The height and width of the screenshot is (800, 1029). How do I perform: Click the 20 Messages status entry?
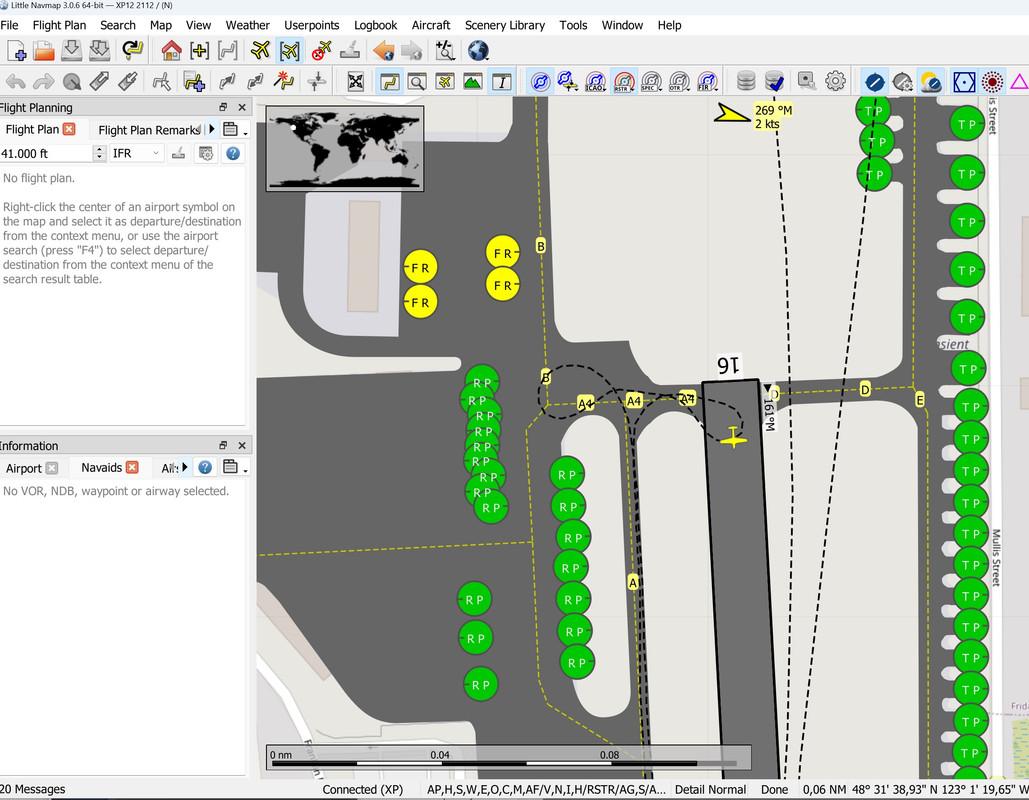pos(33,789)
